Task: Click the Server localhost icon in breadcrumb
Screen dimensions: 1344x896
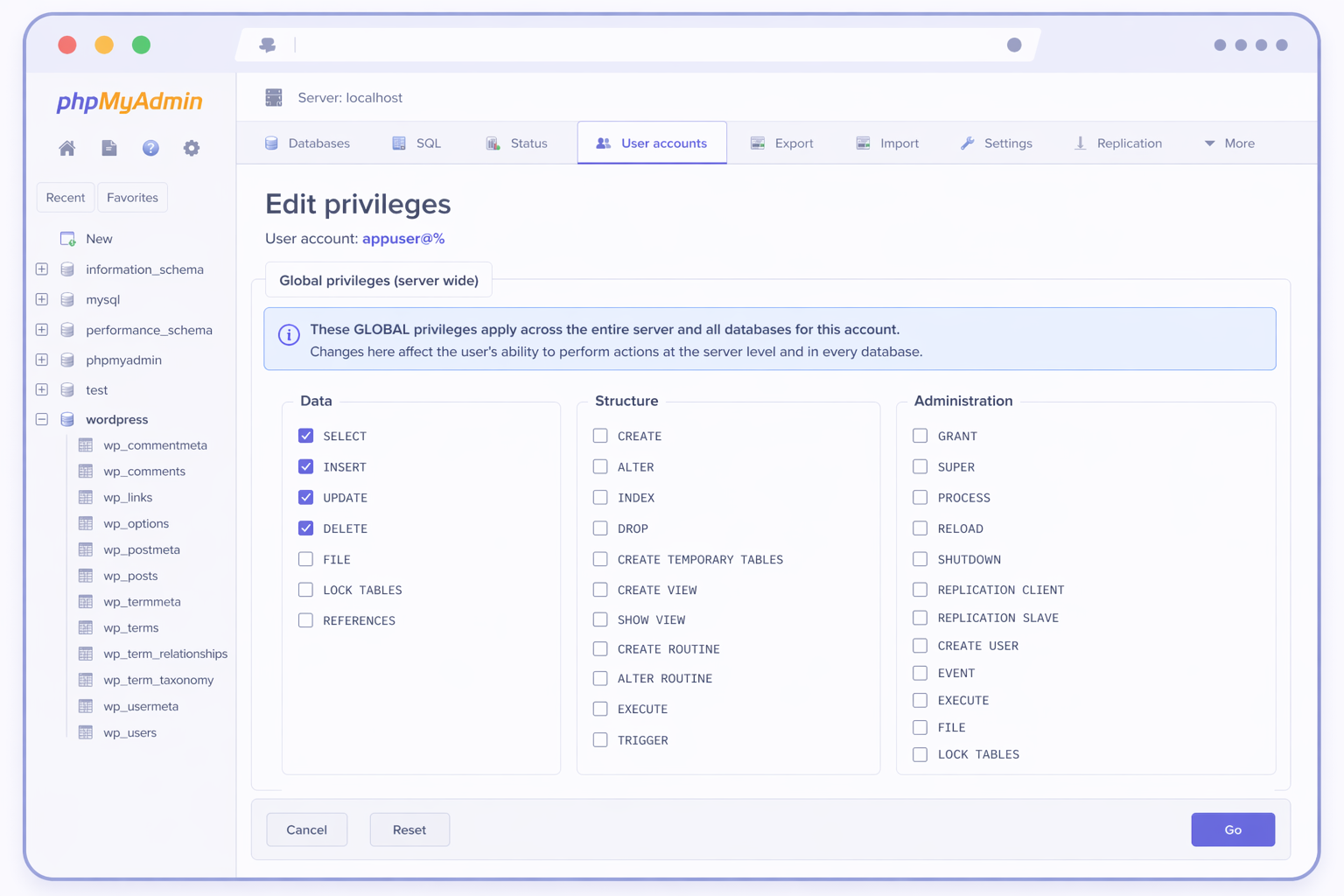Action: tap(274, 97)
